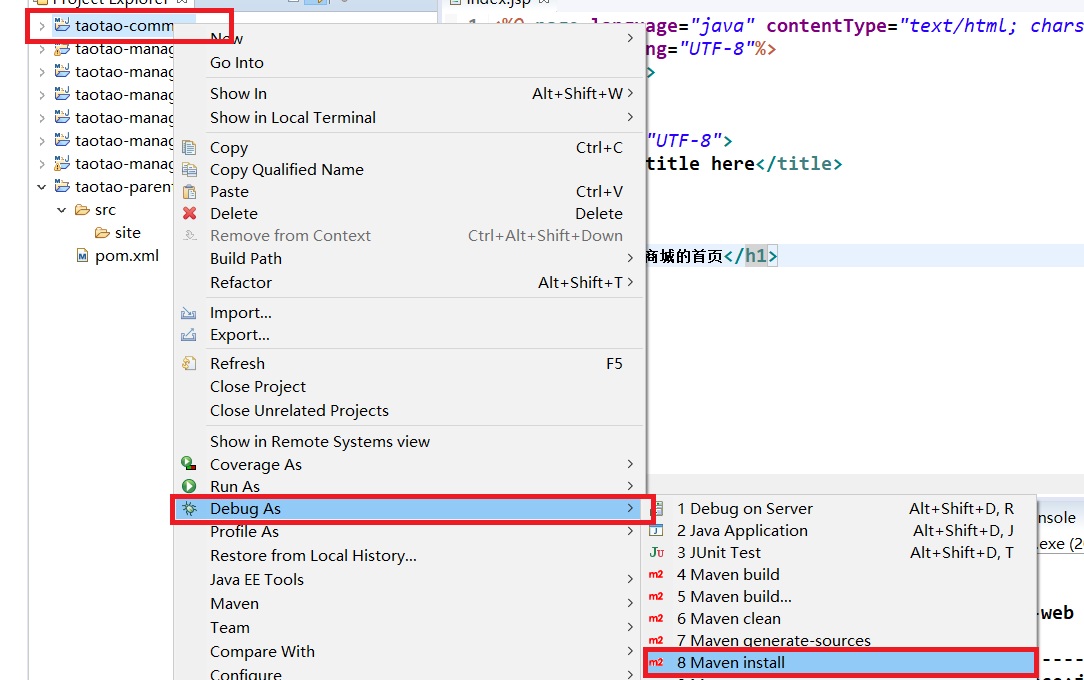Click the "UTF-8" charset value in editor
This screenshot has height=680, width=1084.
(x=684, y=141)
